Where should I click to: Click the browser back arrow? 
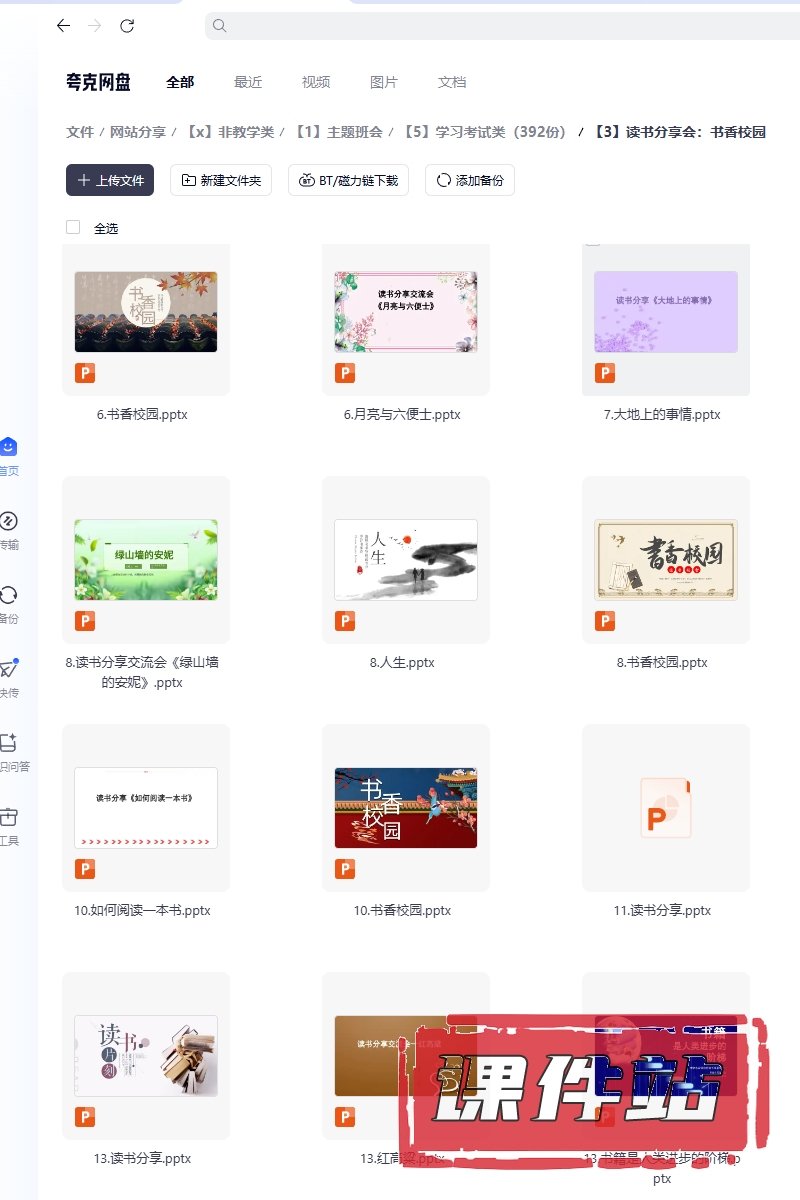point(63,26)
